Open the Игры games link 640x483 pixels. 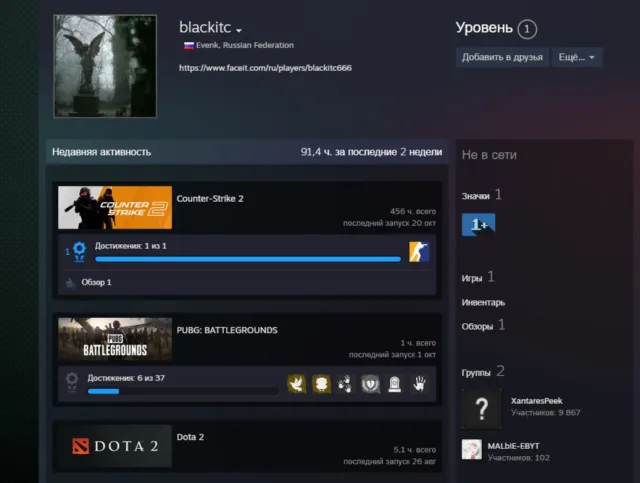(x=472, y=278)
